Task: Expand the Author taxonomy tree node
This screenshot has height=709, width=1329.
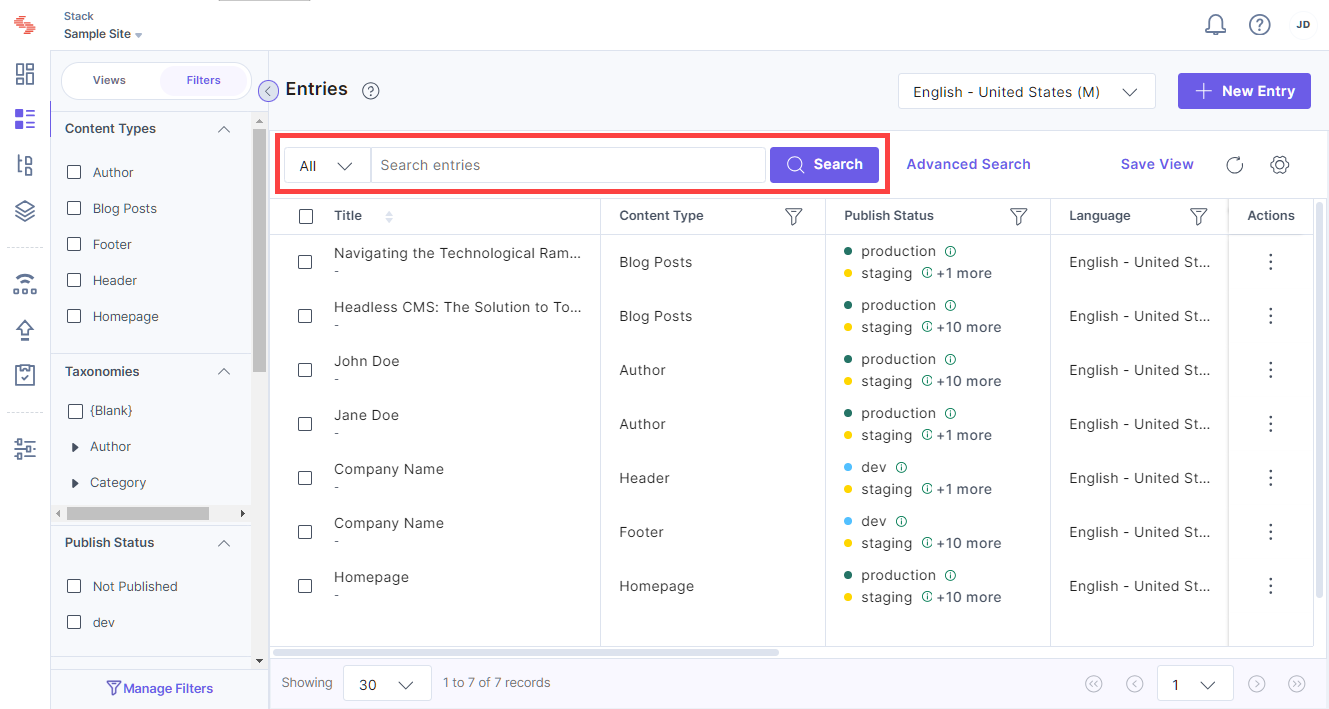Action: point(75,447)
